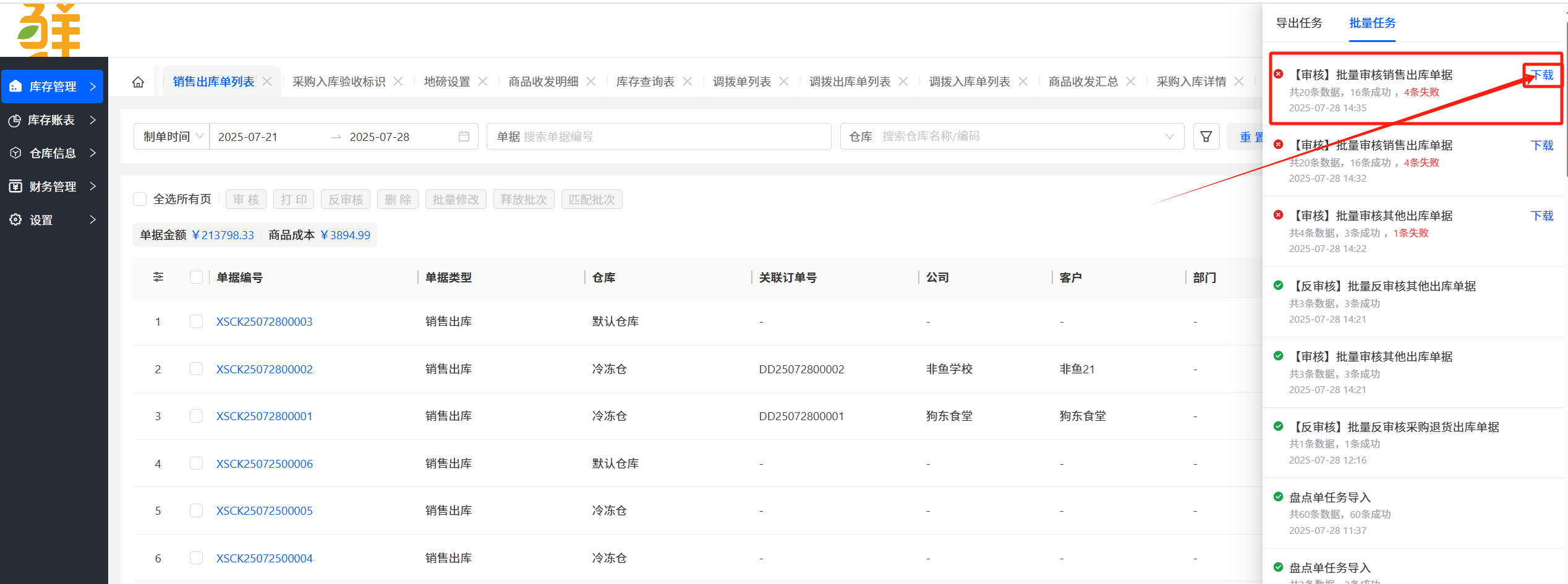
Task: Open document XSCK25072500006
Action: pyautogui.click(x=264, y=463)
